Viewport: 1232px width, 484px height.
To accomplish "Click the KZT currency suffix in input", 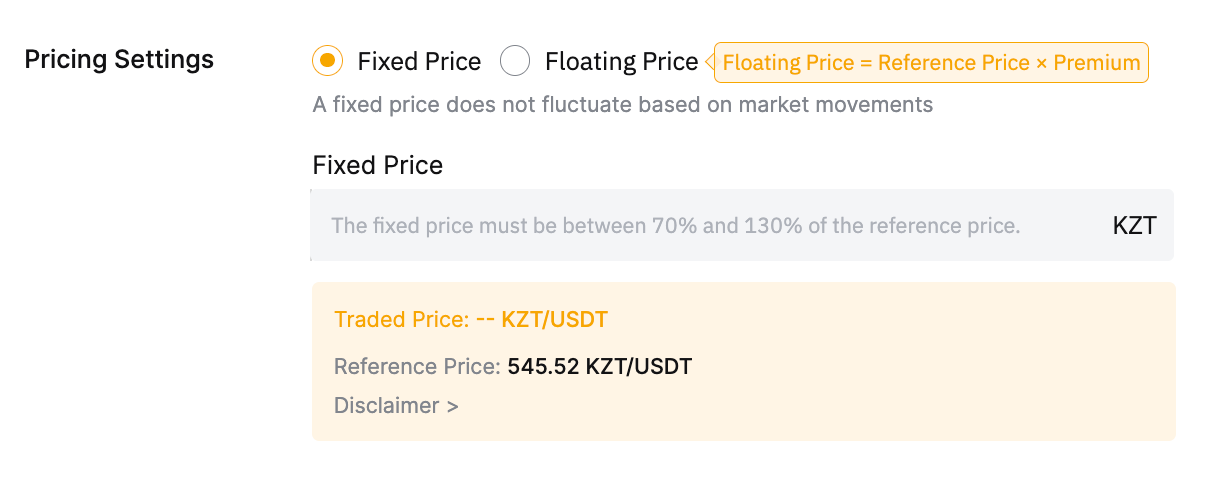I will coord(1134,225).
